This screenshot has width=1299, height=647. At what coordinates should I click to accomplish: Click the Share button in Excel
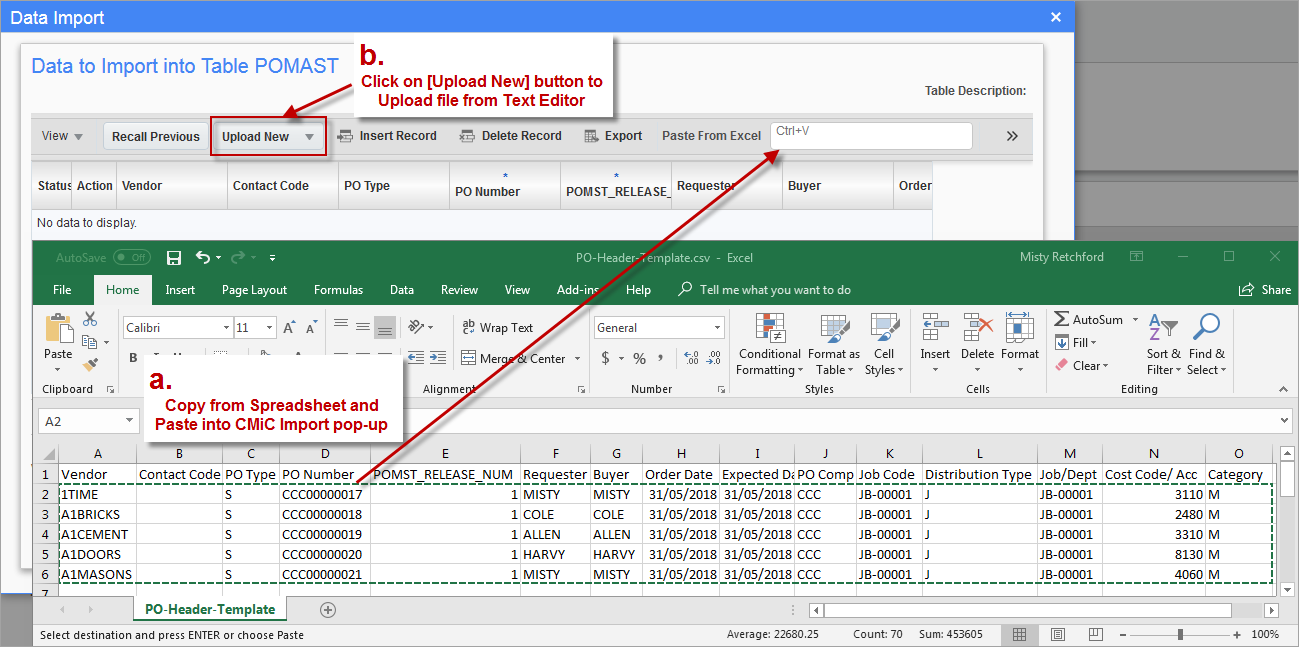(1264, 290)
